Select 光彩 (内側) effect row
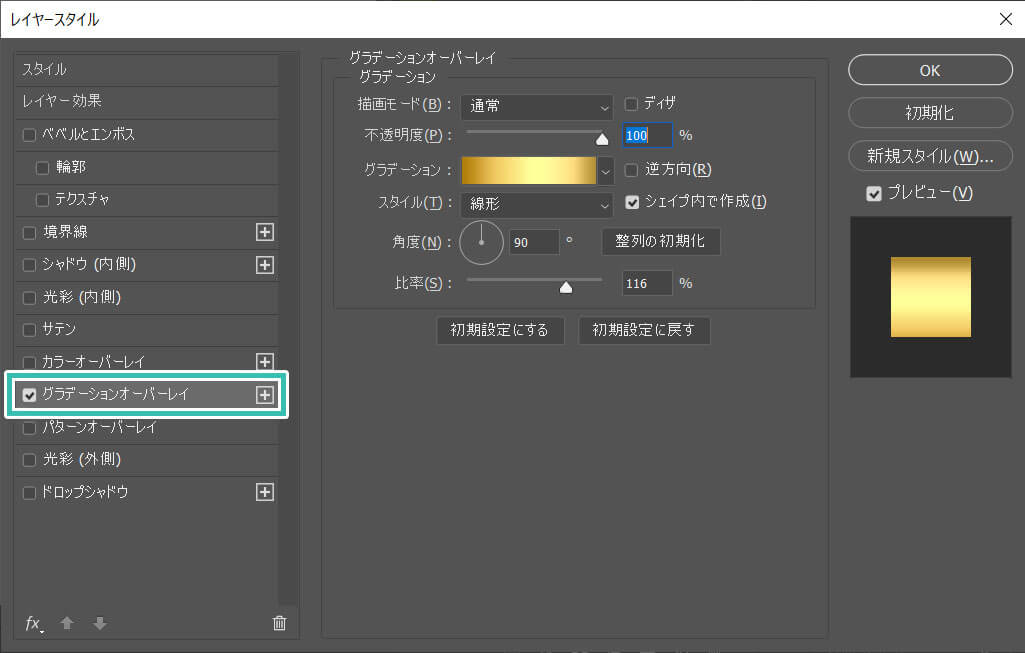Screen dimensions: 1025x653 click(x=147, y=297)
